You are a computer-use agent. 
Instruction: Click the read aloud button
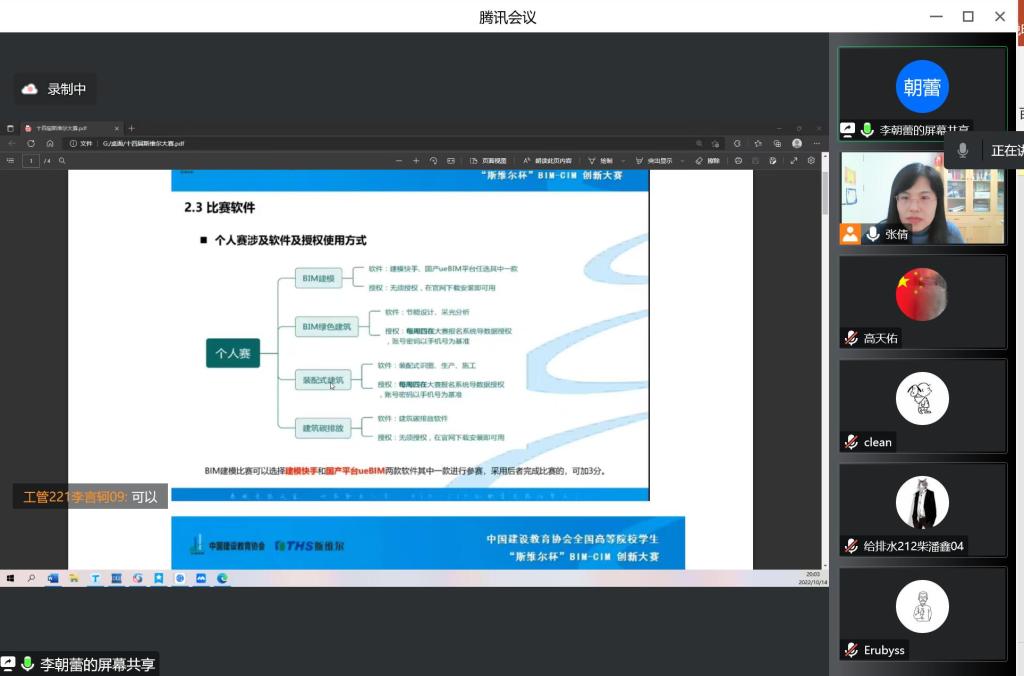(x=547, y=160)
